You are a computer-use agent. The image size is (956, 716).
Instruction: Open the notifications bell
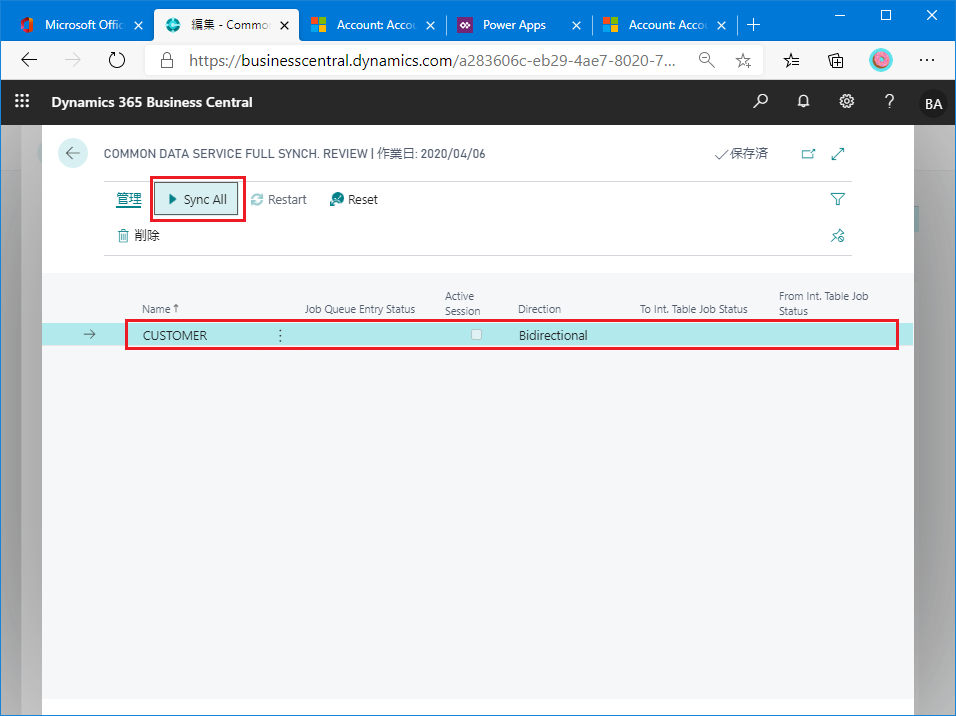(803, 102)
